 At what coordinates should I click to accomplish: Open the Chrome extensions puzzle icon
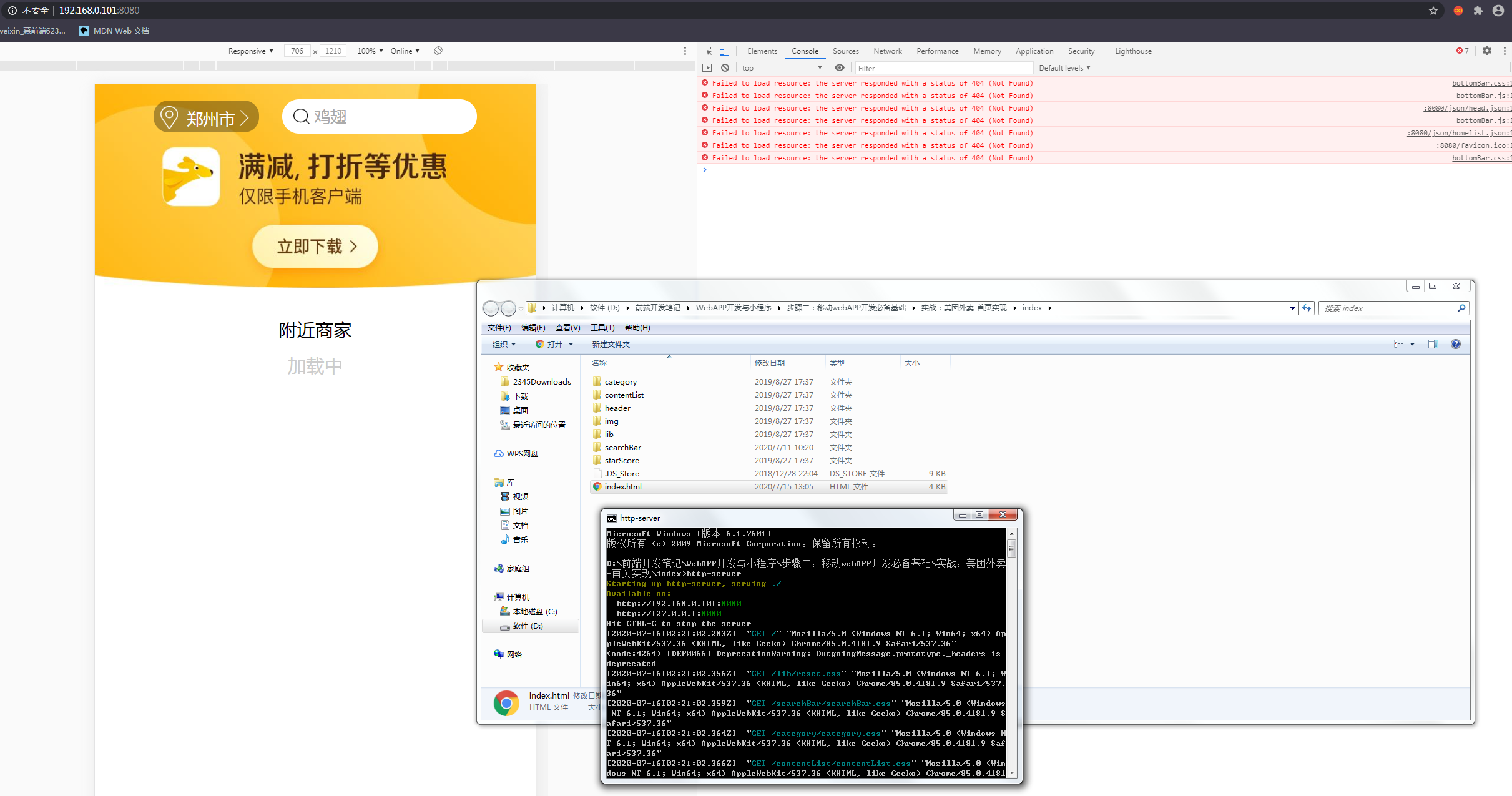pos(1478,11)
